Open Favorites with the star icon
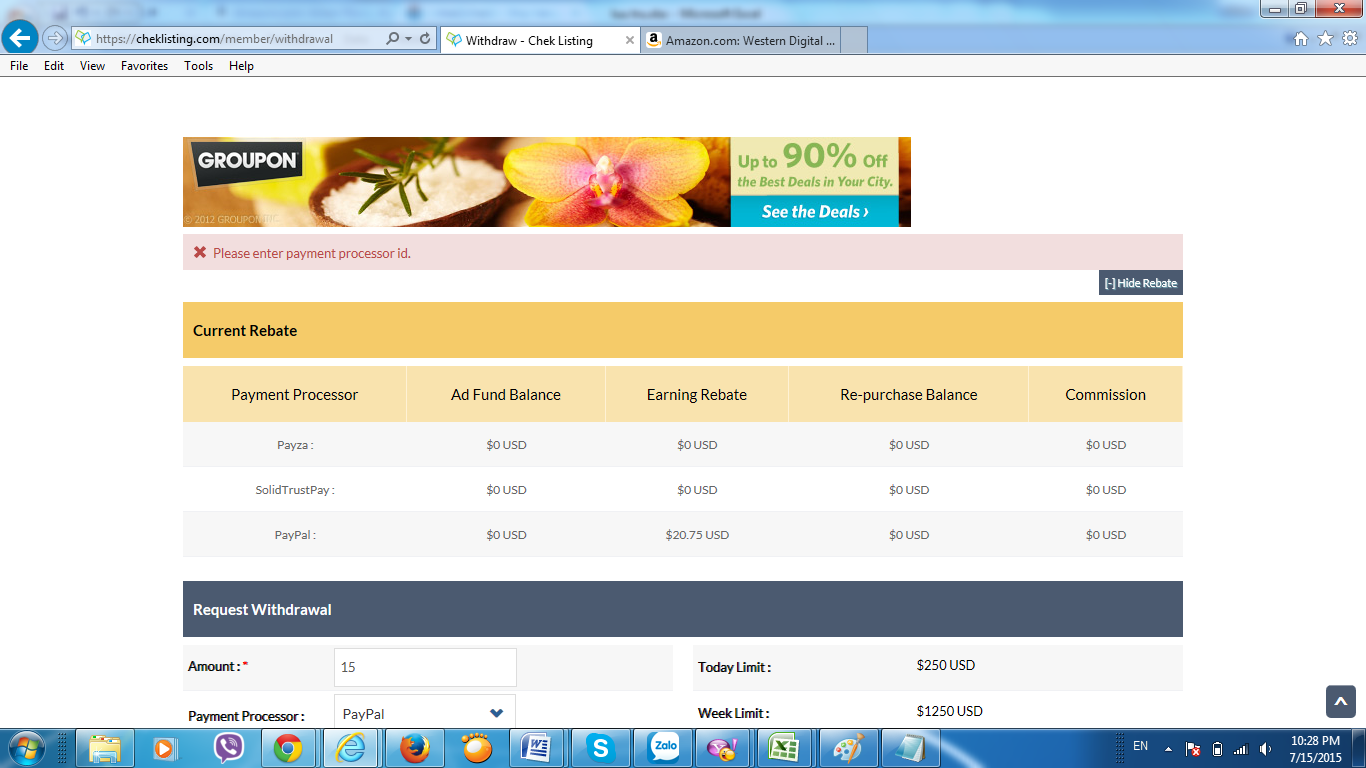Screen dimensions: 1366x768 [x=1325, y=39]
